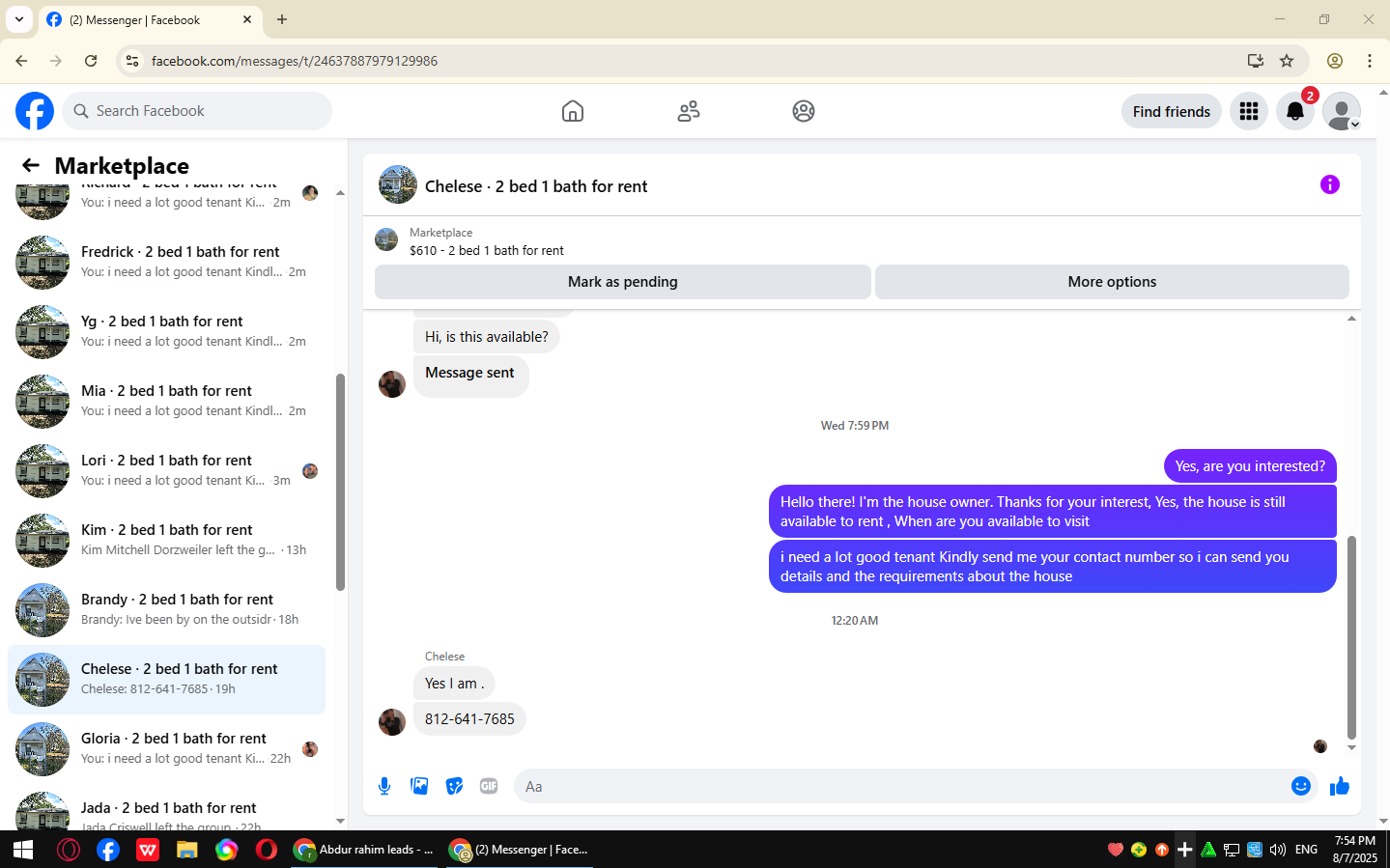Viewport: 1390px width, 868px height.
Task: Open the Facebook app on the taskbar
Action: point(108,850)
